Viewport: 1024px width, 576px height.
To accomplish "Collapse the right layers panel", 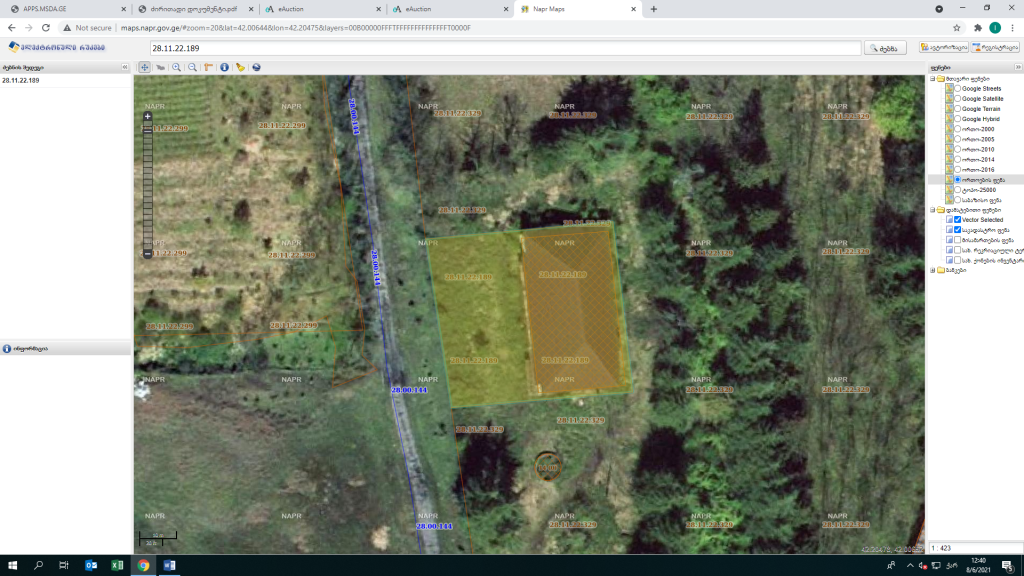I will pos(1017,67).
